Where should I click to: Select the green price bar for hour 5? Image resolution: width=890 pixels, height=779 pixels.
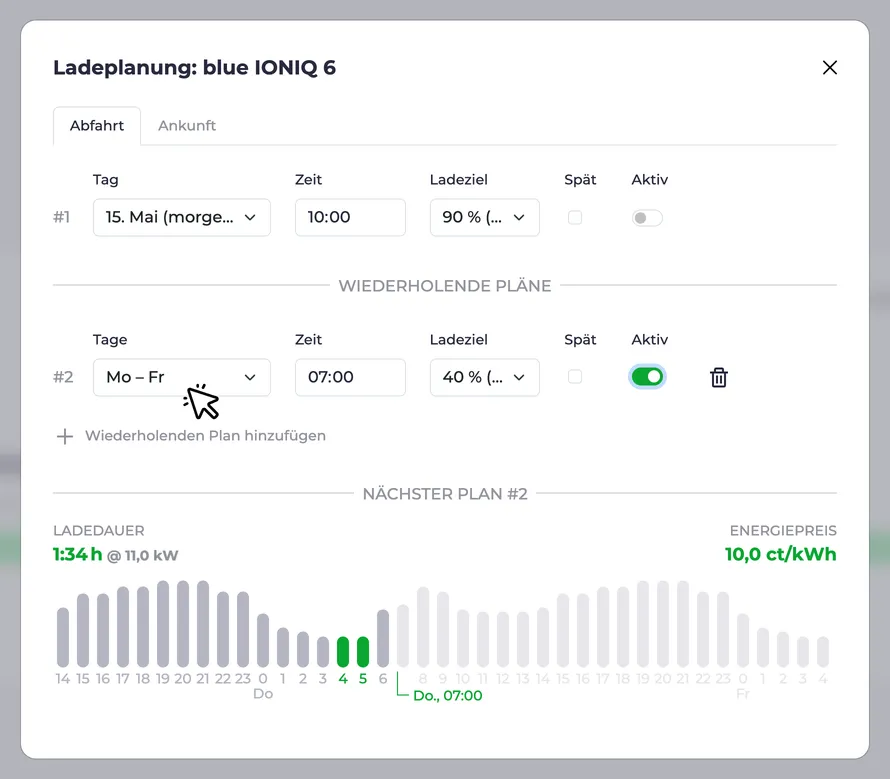pos(363,652)
